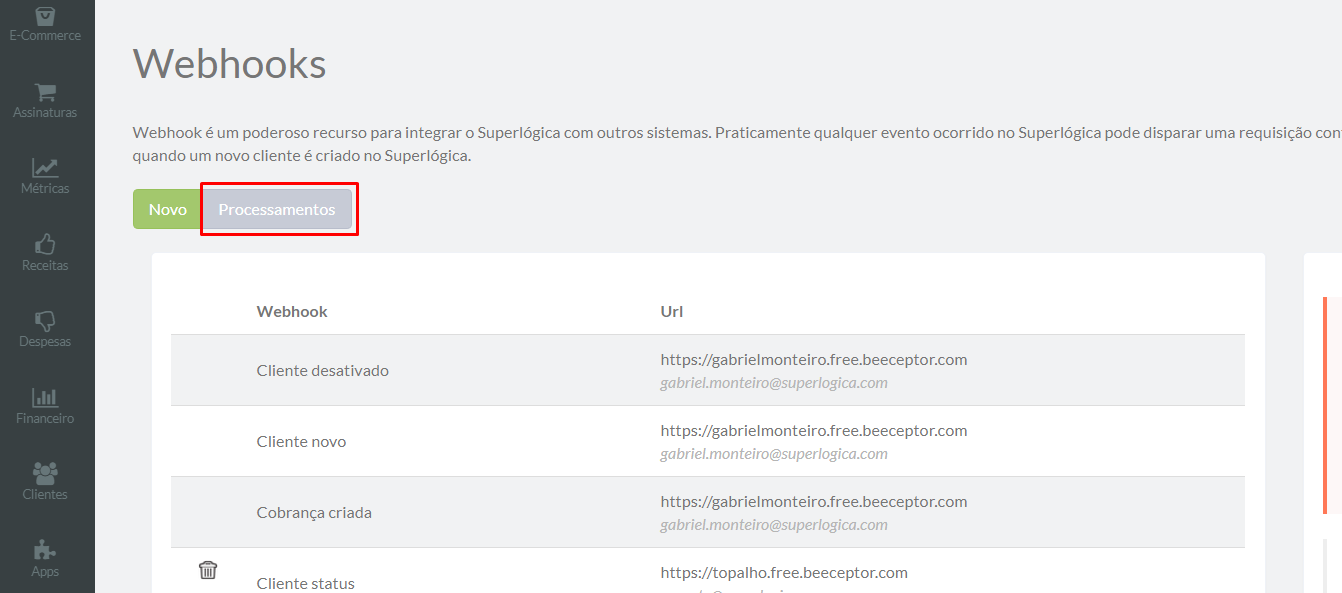This screenshot has width=1342, height=593.
Task: Click the Processamentos button
Action: [x=277, y=209]
